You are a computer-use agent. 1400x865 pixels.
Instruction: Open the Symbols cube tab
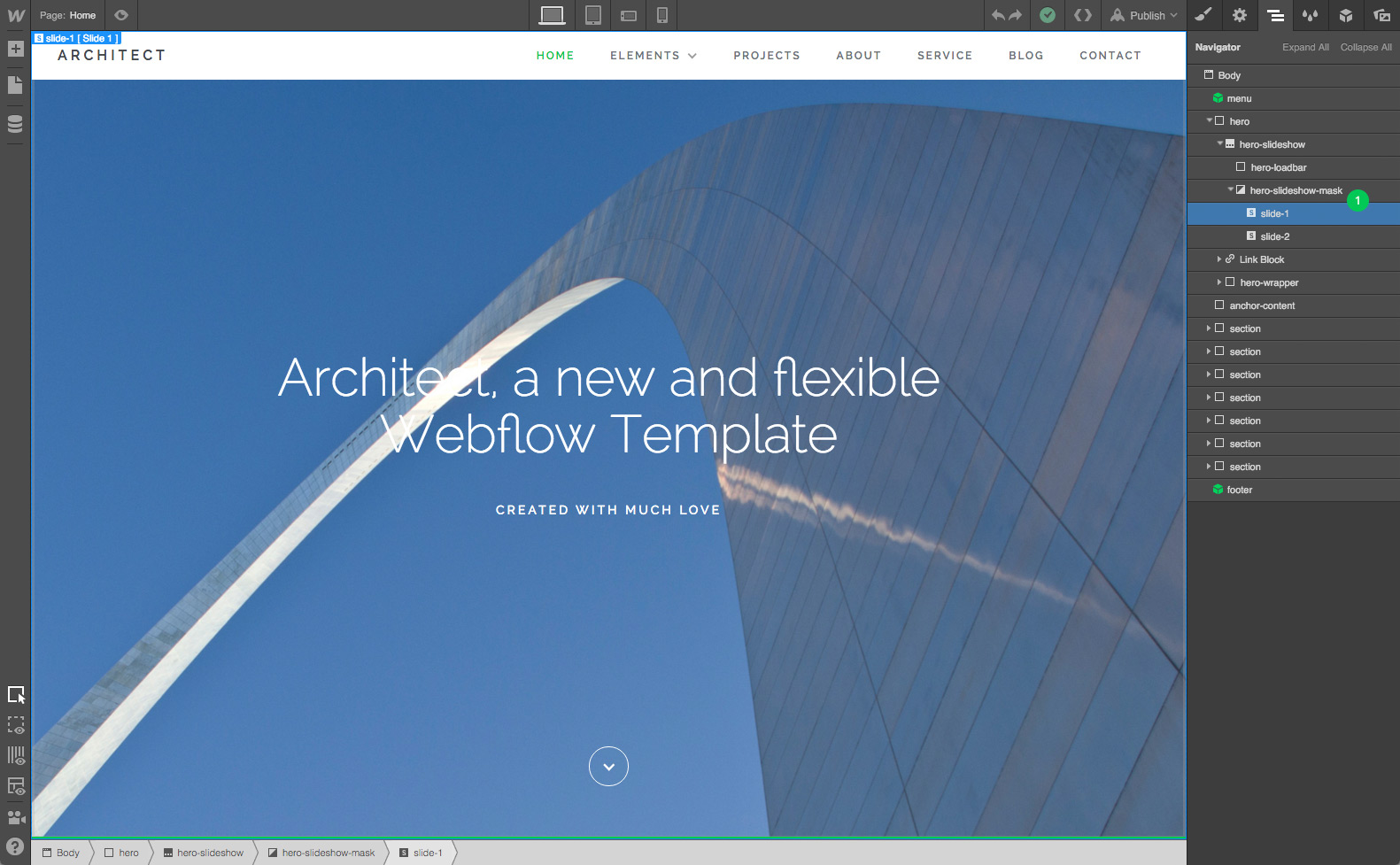[1346, 15]
